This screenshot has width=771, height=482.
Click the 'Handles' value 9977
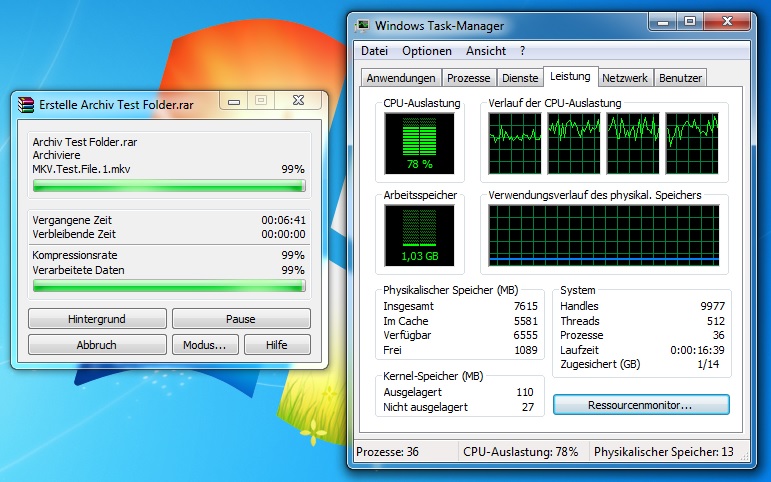712,306
